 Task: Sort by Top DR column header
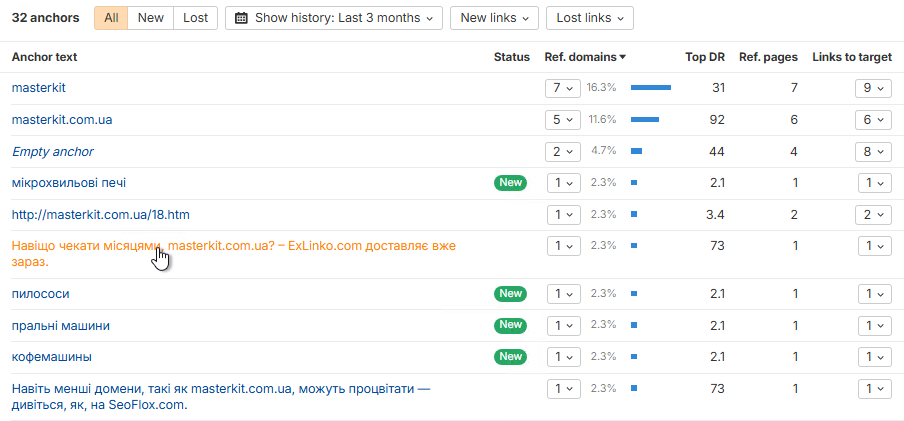pos(705,57)
